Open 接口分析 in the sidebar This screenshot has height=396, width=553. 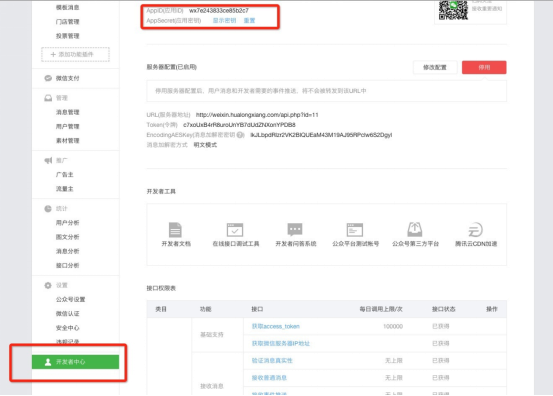68,266
